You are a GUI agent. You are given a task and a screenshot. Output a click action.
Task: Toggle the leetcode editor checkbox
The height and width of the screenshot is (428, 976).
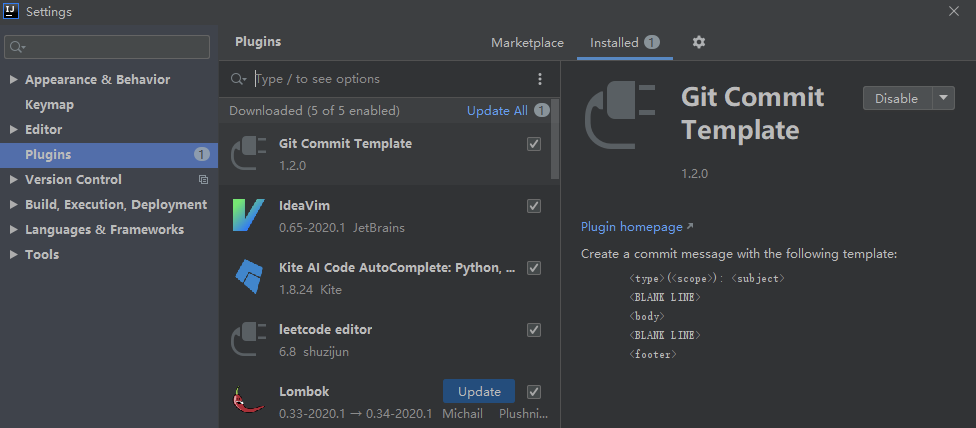(534, 330)
